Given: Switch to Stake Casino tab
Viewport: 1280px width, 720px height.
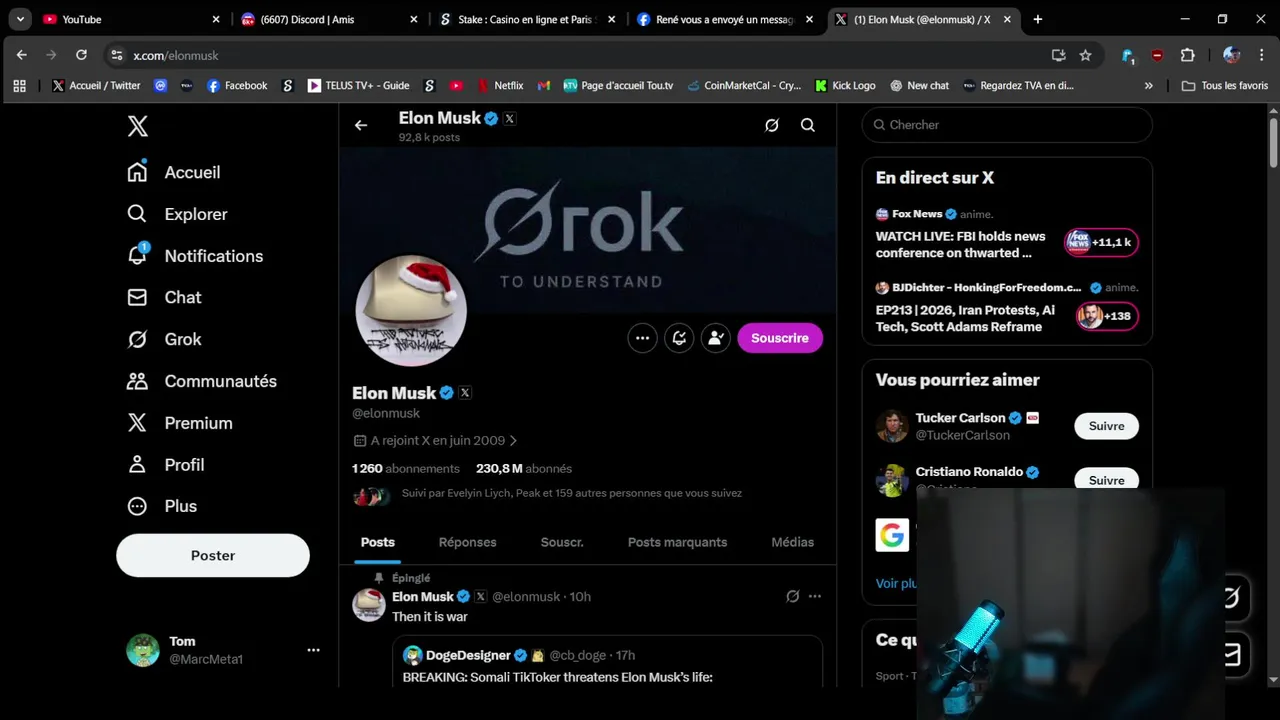Looking at the screenshot, I should (529, 19).
